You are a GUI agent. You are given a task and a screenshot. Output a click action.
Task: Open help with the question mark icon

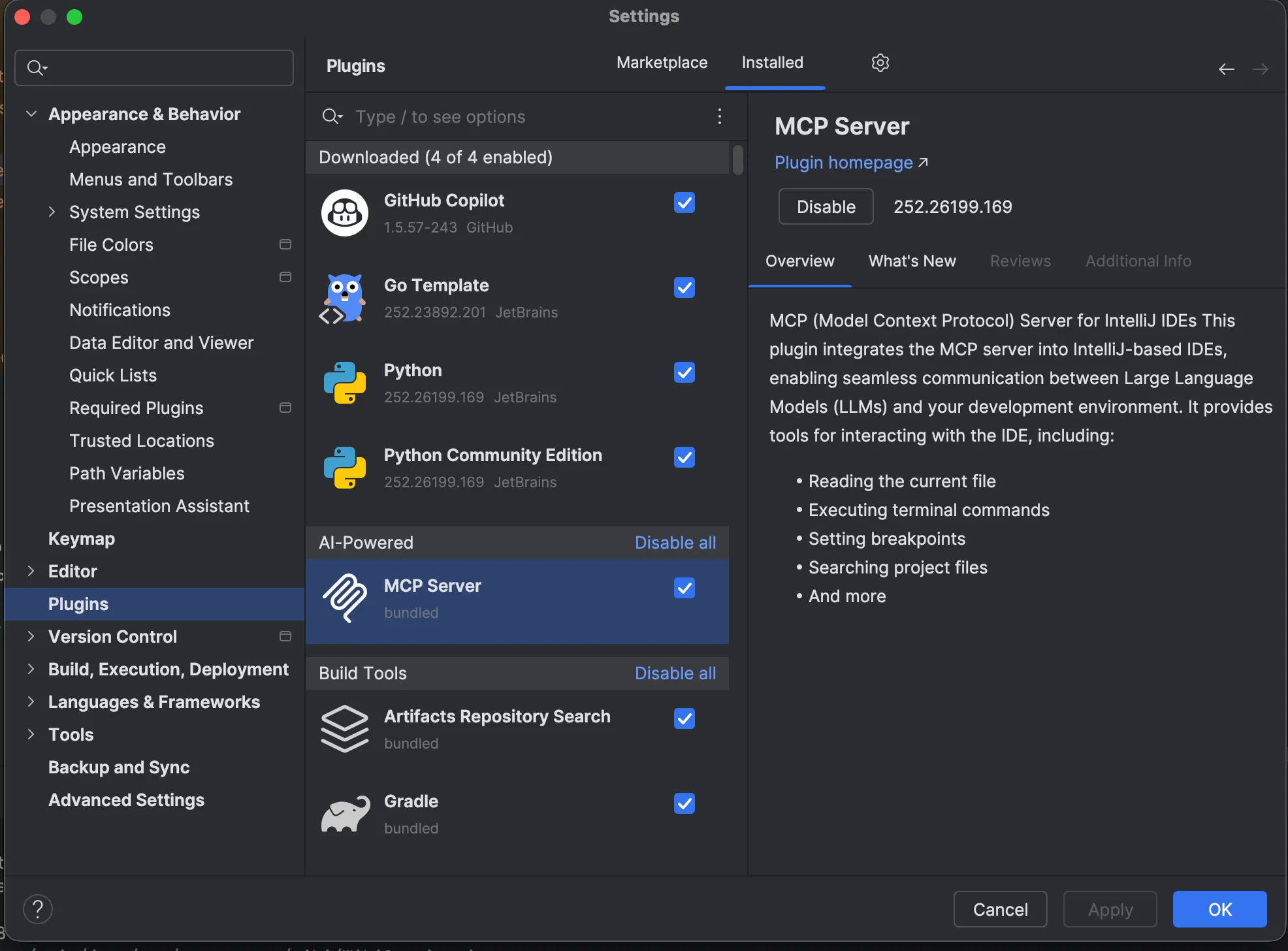pyautogui.click(x=38, y=909)
